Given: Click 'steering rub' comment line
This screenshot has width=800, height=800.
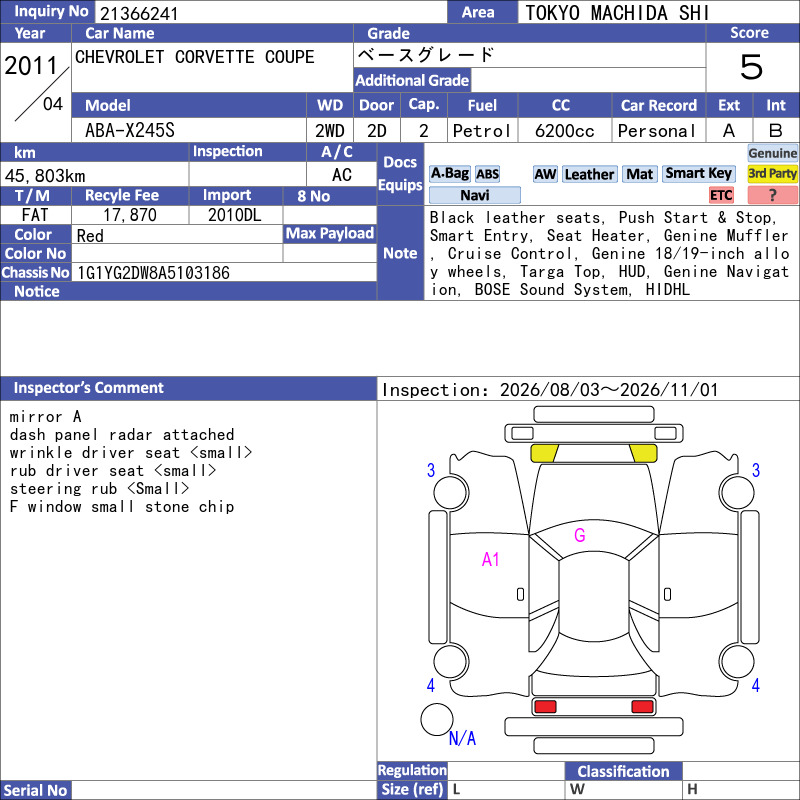Looking at the screenshot, I should click(x=99, y=488).
